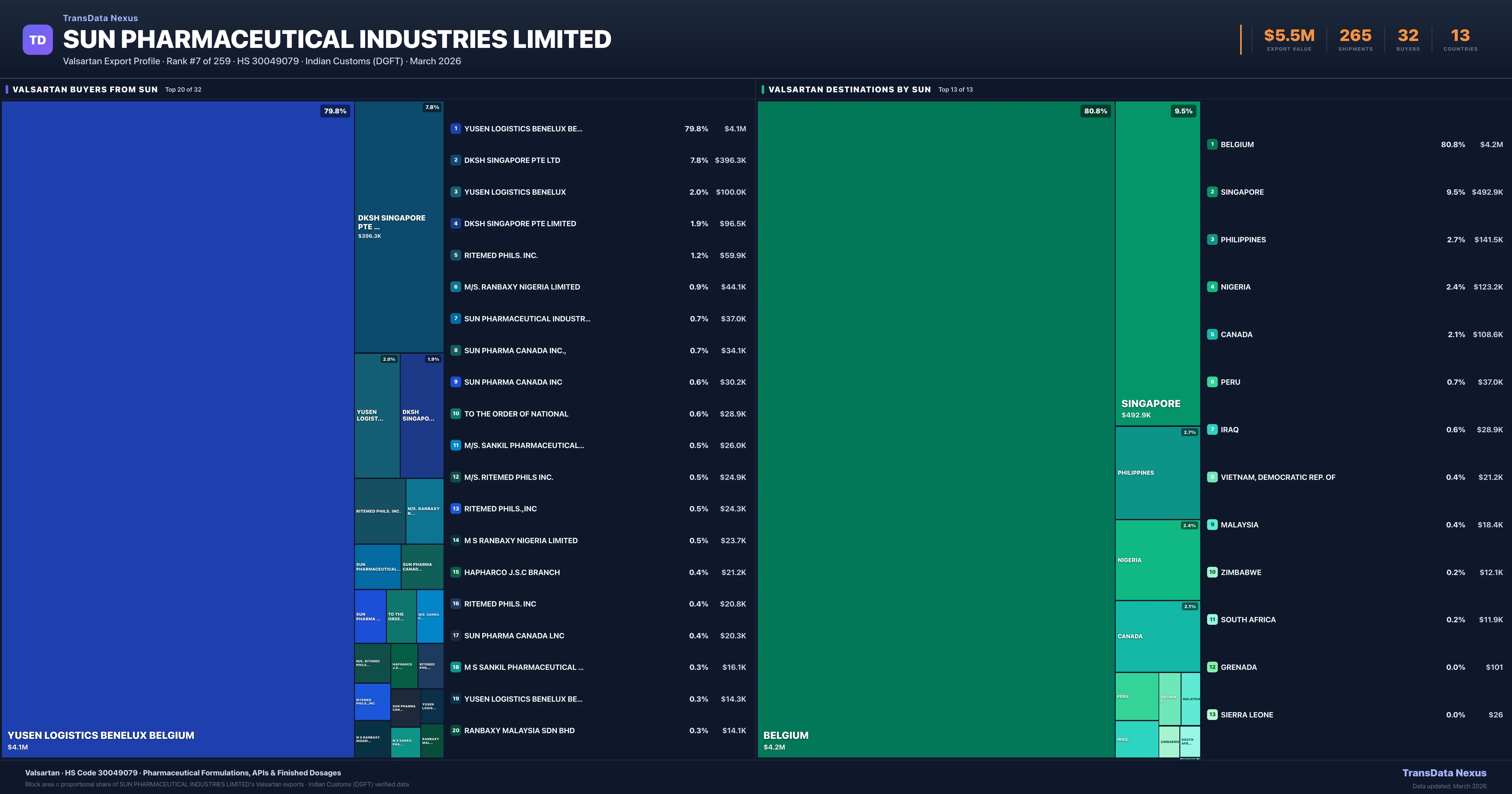Select the Philippines destination block
The height and width of the screenshot is (794, 1512).
click(x=1157, y=473)
